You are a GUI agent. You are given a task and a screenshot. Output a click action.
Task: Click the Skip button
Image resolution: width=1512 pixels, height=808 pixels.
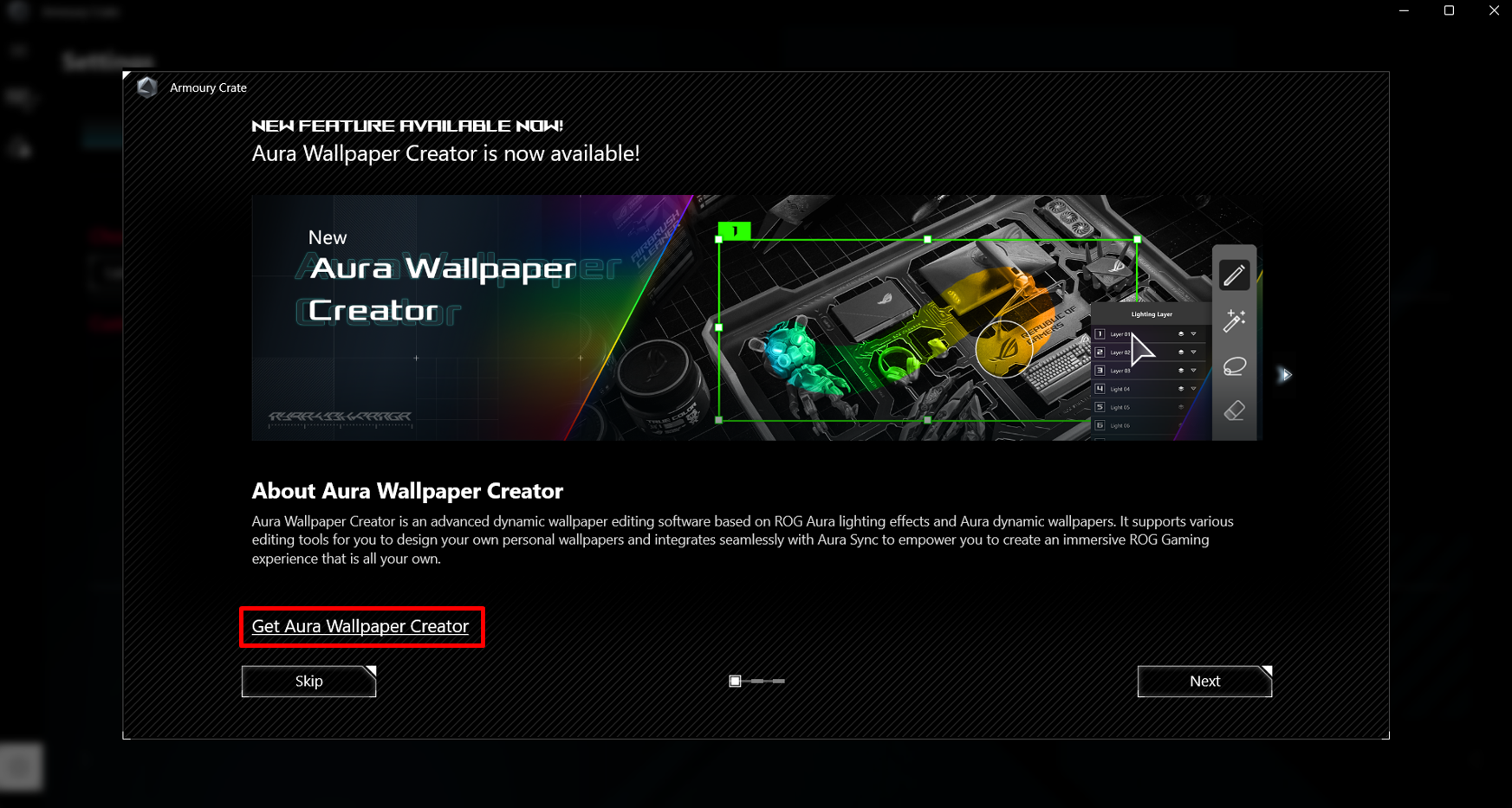[308, 681]
